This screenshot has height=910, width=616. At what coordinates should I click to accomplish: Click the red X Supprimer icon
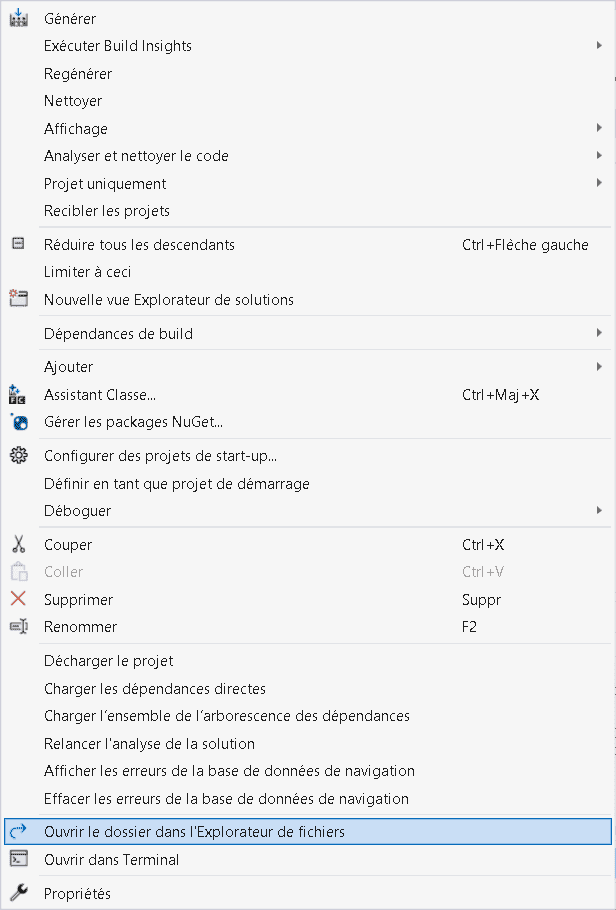19,598
